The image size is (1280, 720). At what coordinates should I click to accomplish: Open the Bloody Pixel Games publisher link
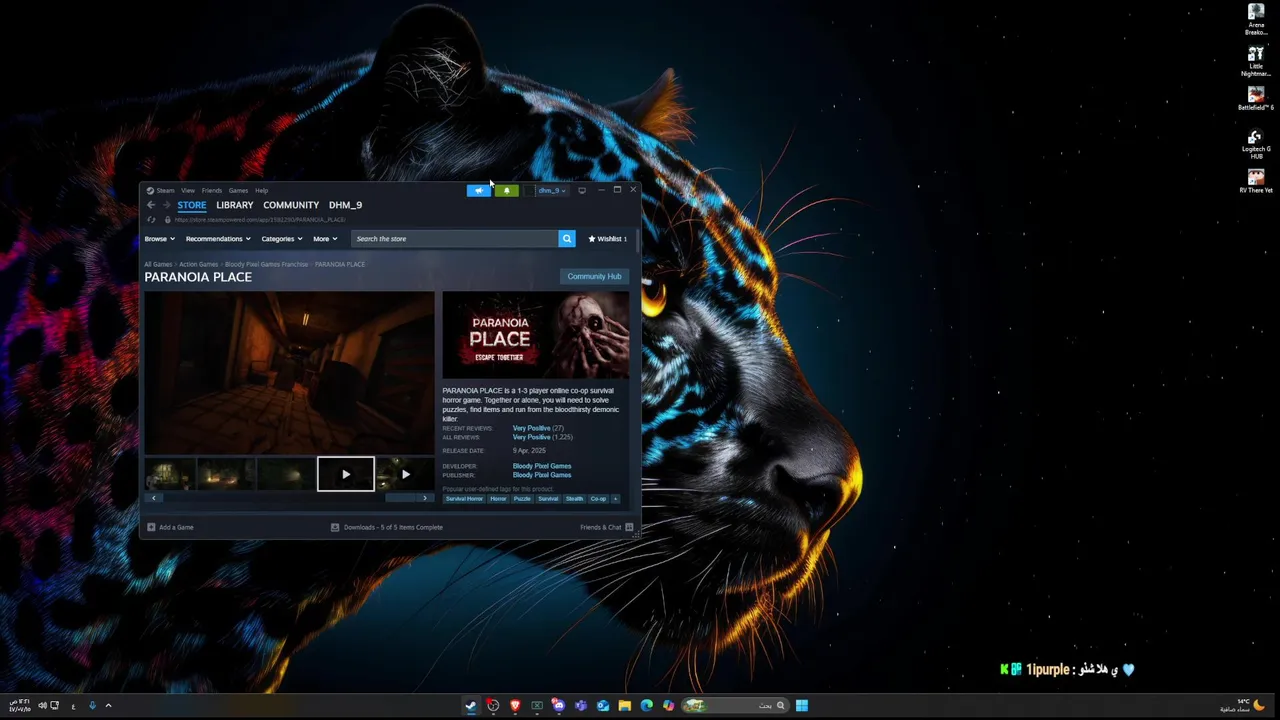(542, 475)
